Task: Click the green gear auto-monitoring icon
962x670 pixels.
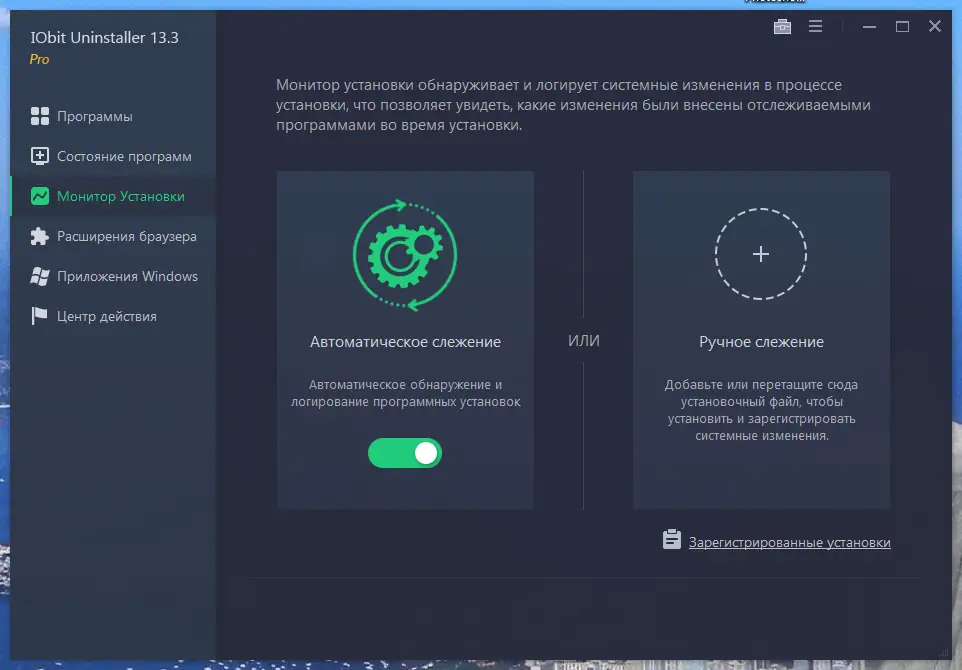Action: pos(405,255)
